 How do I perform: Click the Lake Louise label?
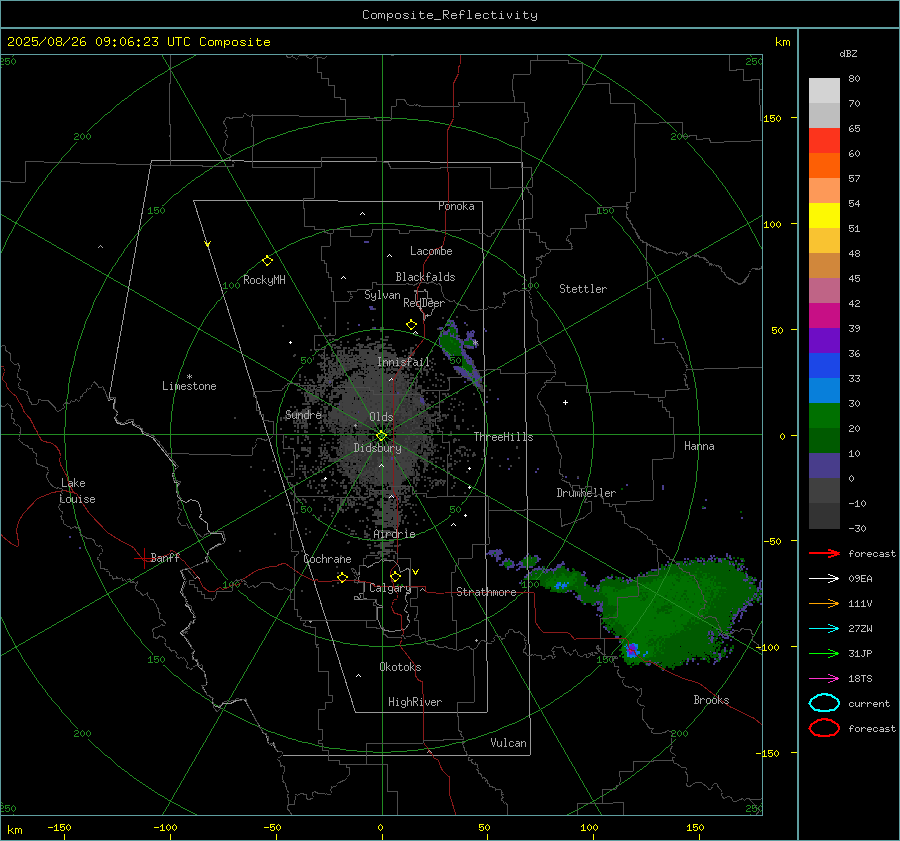pos(77,491)
